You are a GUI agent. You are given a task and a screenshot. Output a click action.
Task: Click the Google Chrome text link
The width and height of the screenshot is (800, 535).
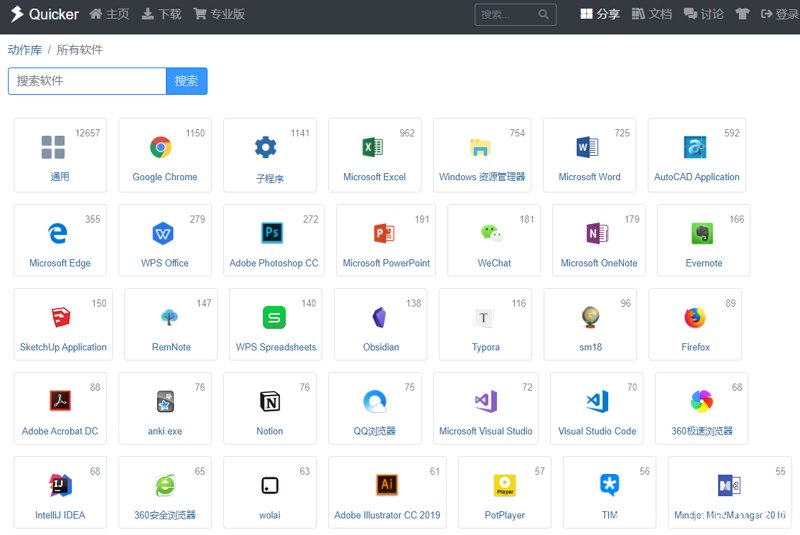[165, 177]
